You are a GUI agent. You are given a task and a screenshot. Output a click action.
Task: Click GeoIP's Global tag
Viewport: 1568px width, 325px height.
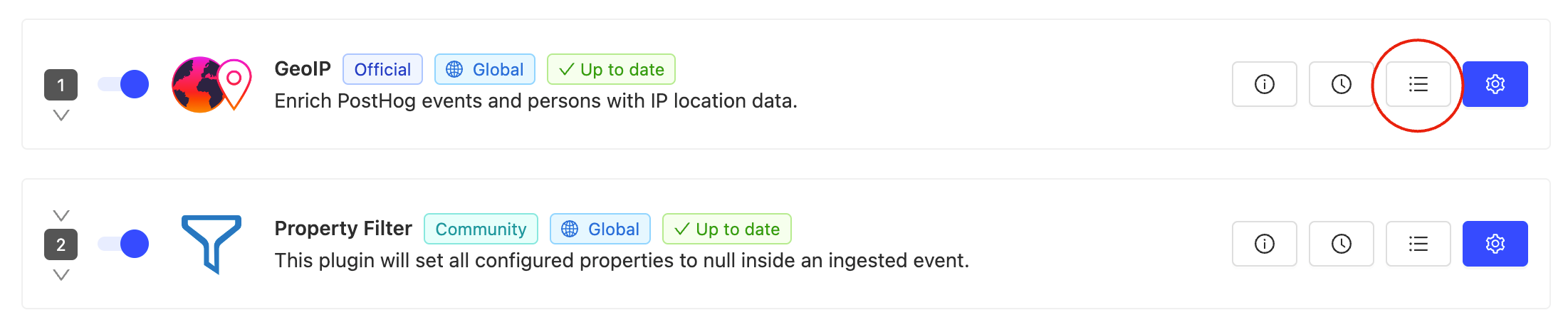coord(485,69)
